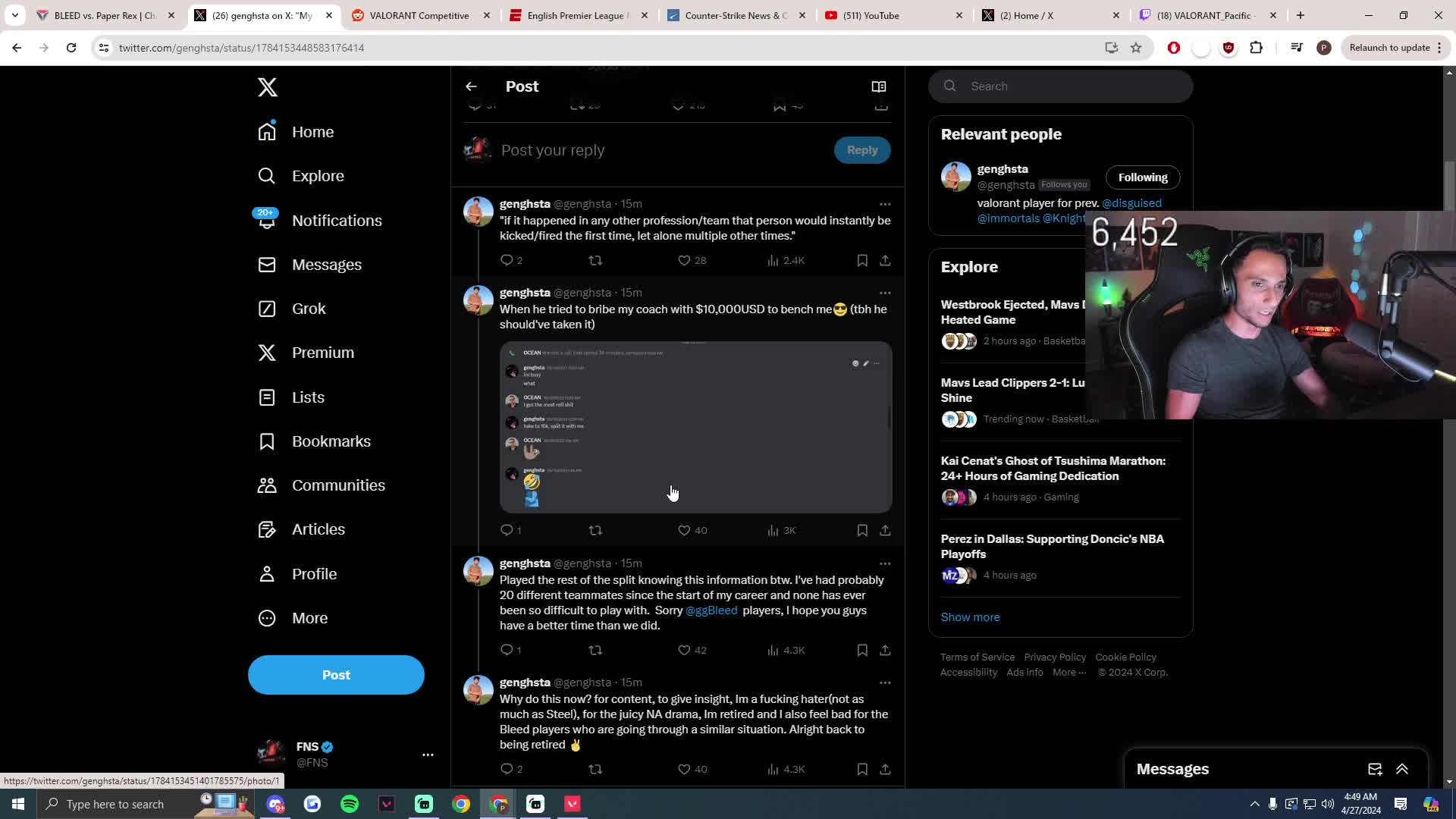The image size is (1456, 819).
Task: Open more options on 'Played the rest' tweet
Action: pos(885,563)
